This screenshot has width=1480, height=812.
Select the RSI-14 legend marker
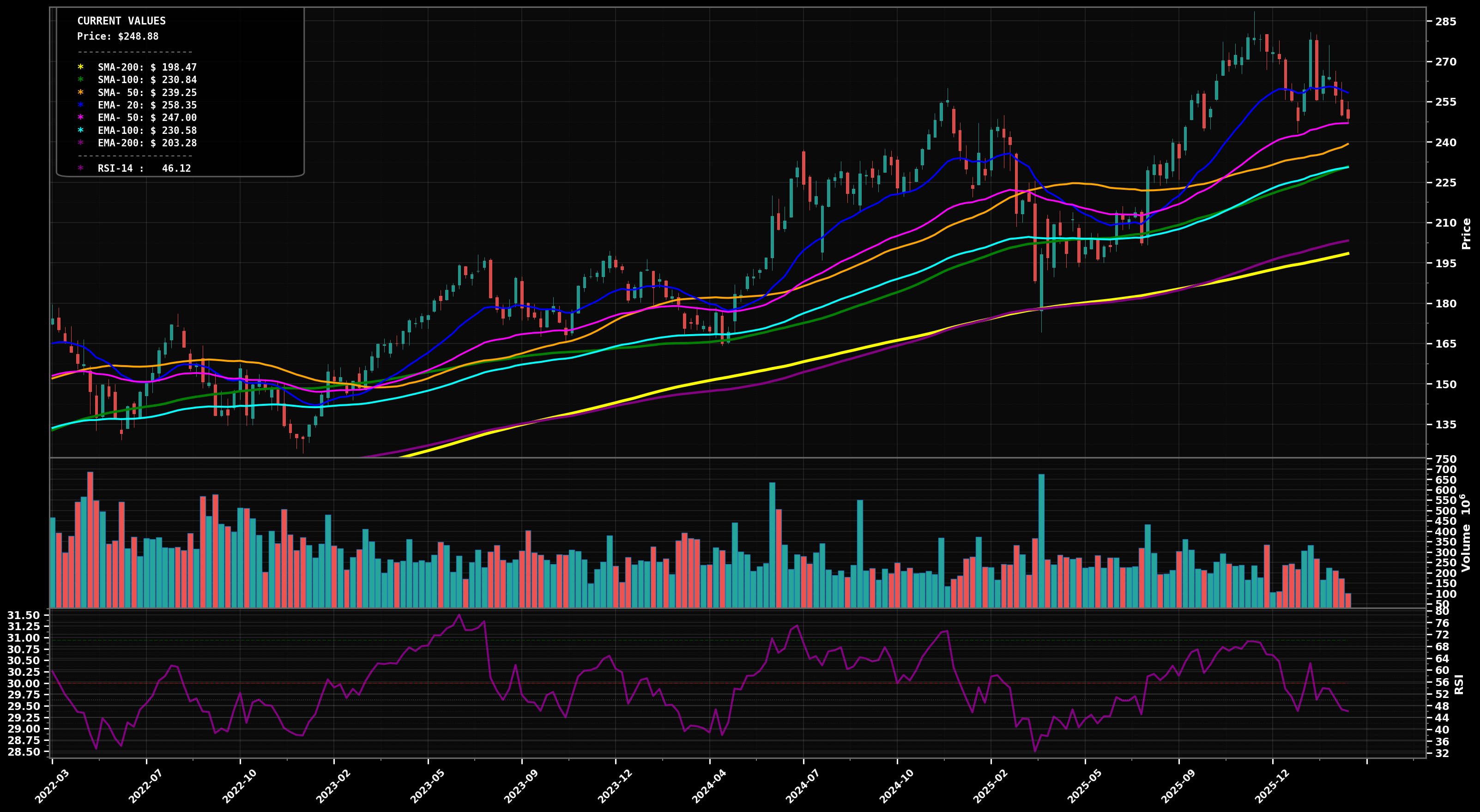[80, 168]
